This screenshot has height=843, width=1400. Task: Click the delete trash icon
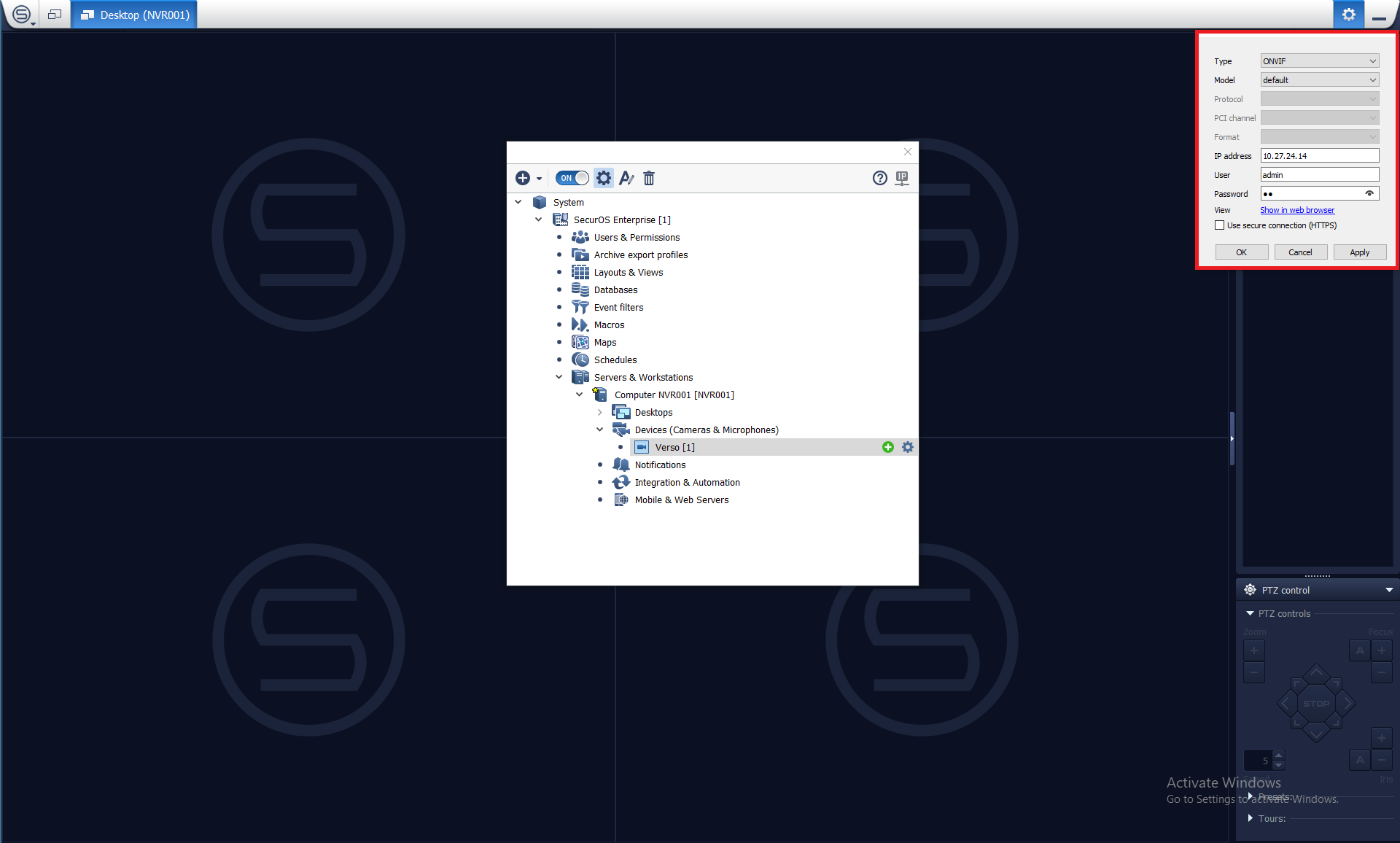649,178
